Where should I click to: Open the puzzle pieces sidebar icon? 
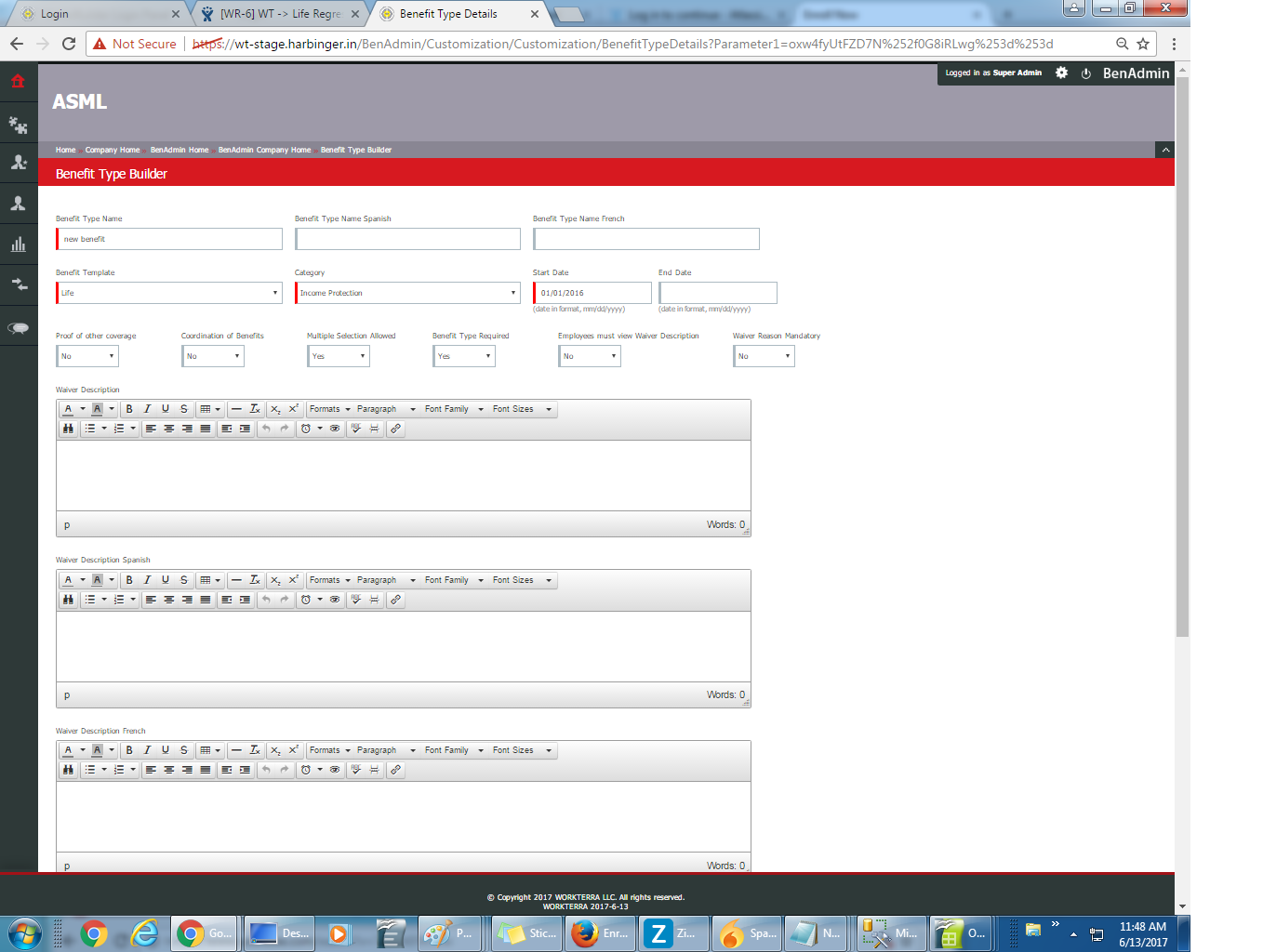tap(18, 124)
